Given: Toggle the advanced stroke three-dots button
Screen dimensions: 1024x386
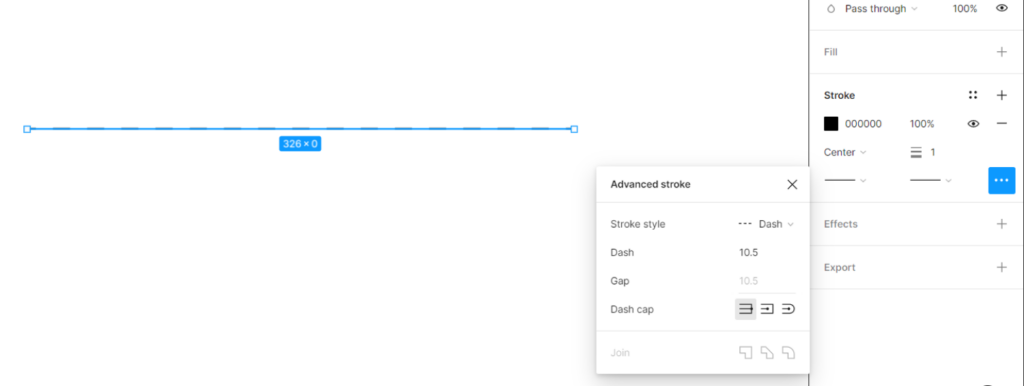Looking at the screenshot, I should coord(1001,180).
